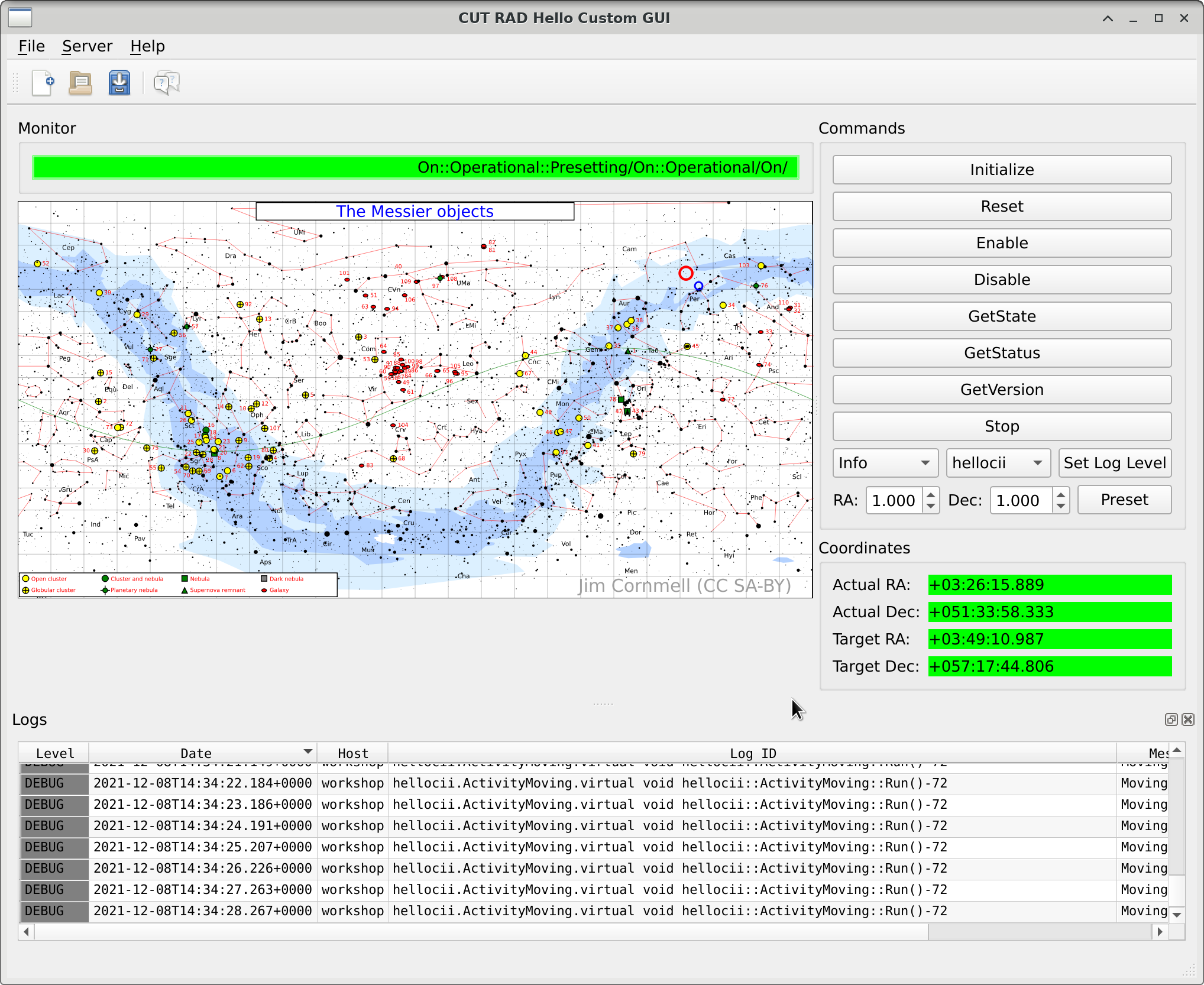This screenshot has height=985, width=1204.
Task: Float the Logs dock panel
Action: [x=1171, y=720]
